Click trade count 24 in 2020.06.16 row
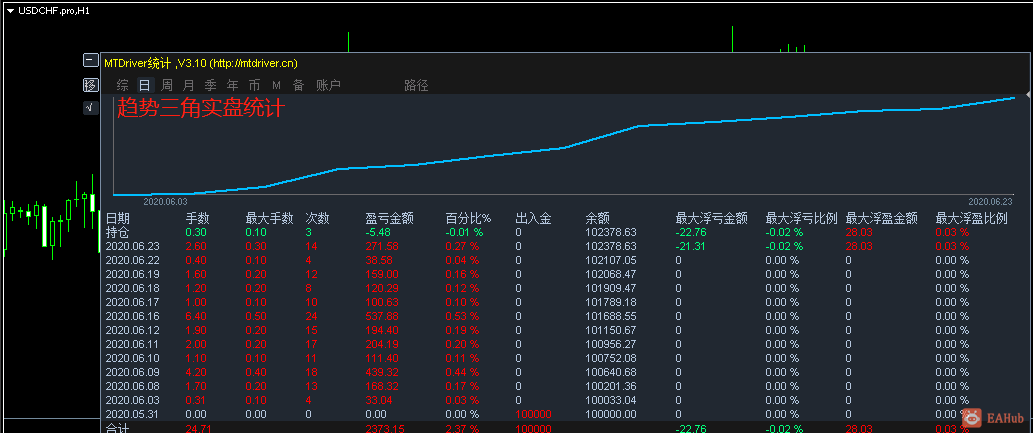Image resolution: width=1033 pixels, height=433 pixels. coord(312,316)
